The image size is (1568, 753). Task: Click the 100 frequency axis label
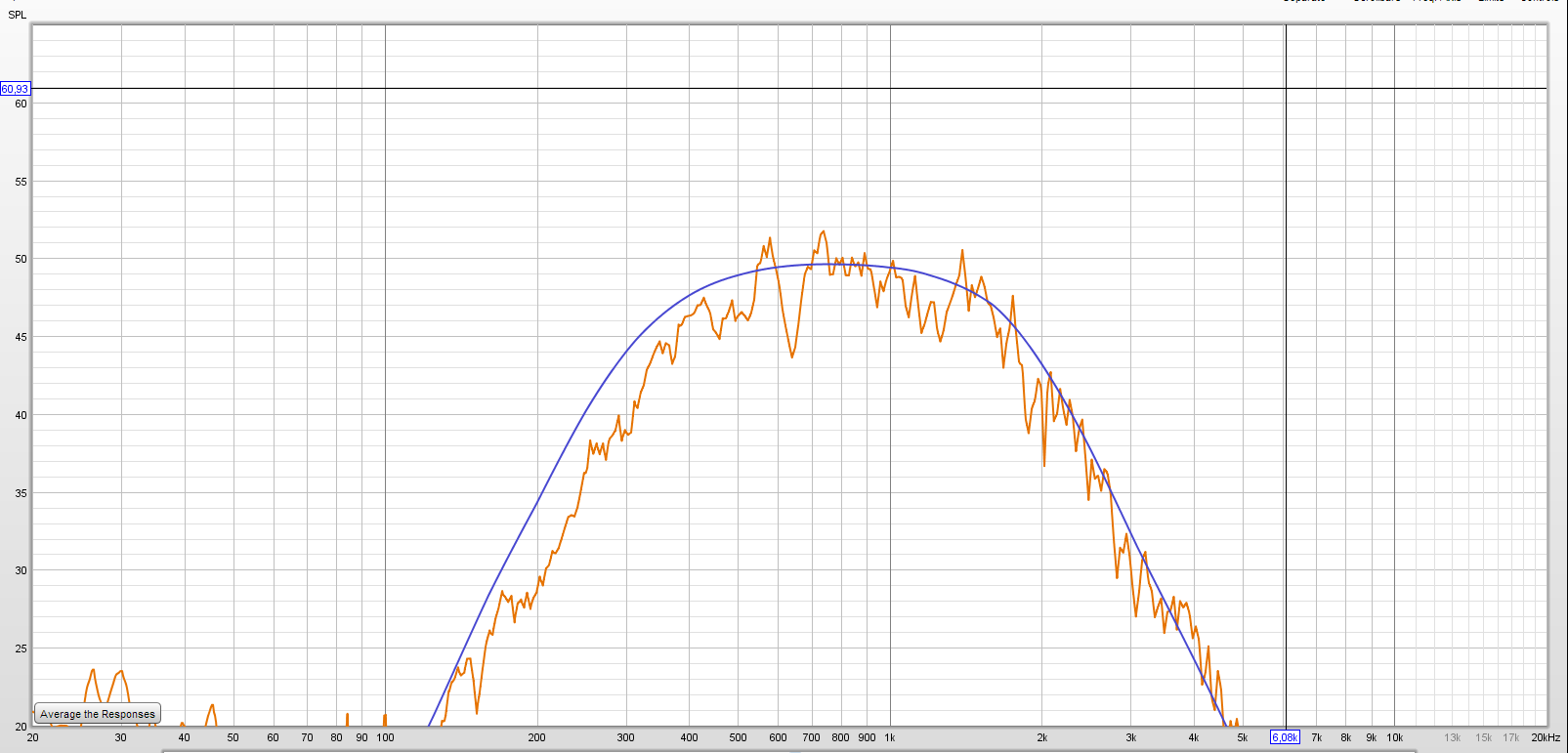click(x=386, y=737)
